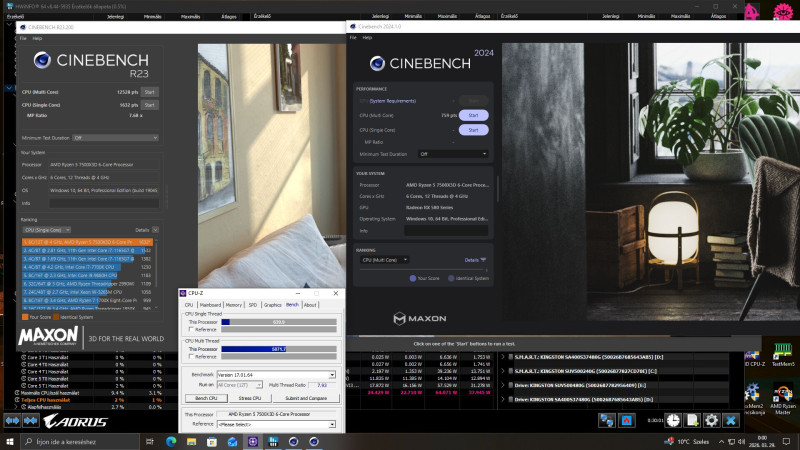This screenshot has width=800, height=450.
Task: Open File menu in Cinebench 2024
Action: [353, 37]
